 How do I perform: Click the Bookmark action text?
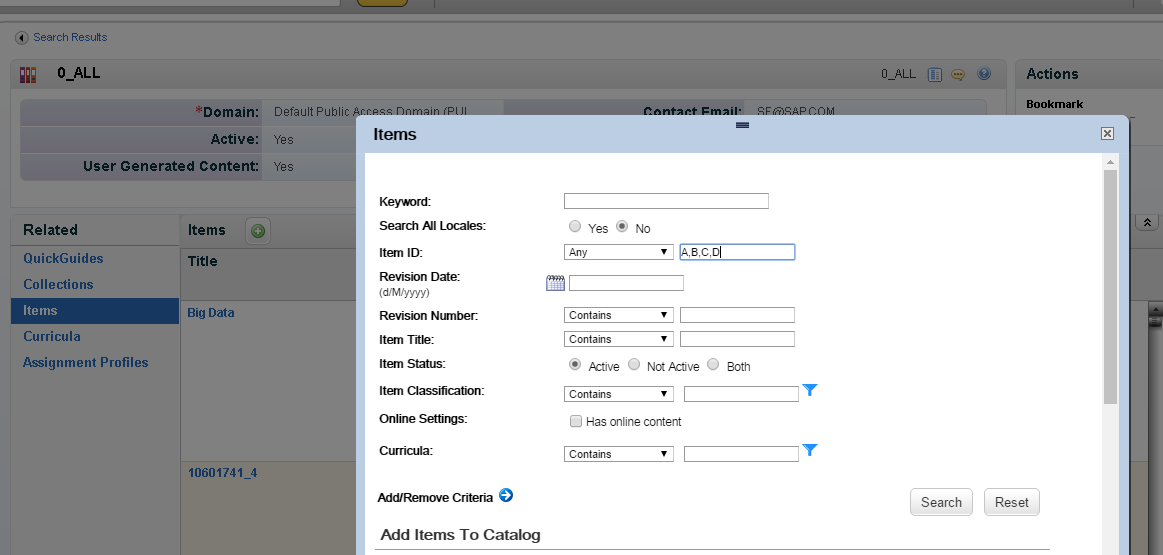[x=1055, y=105]
